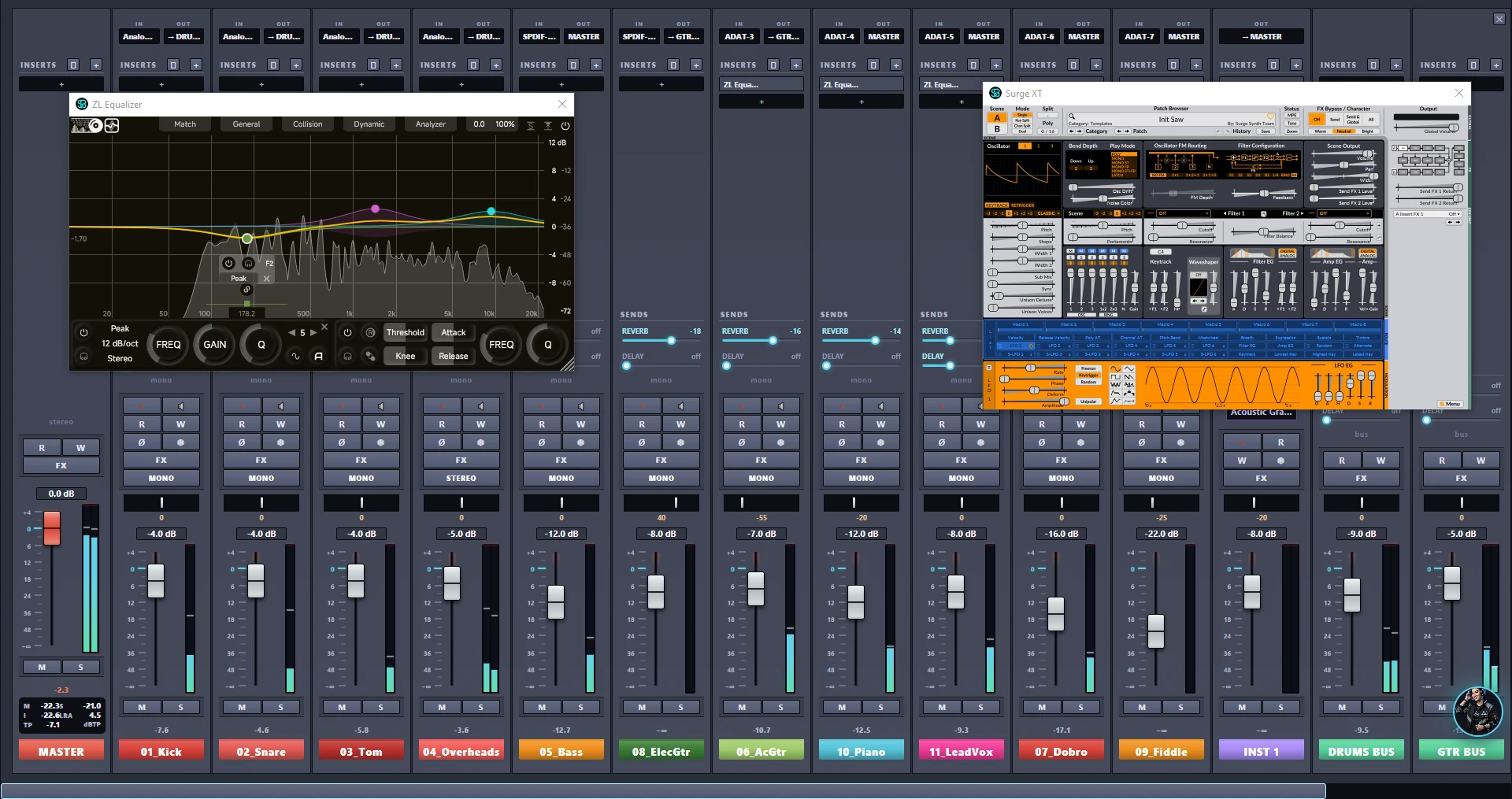The image size is (1512, 799).
Task: Bypass inserts on 01_Kick channel
Action: click(173, 65)
